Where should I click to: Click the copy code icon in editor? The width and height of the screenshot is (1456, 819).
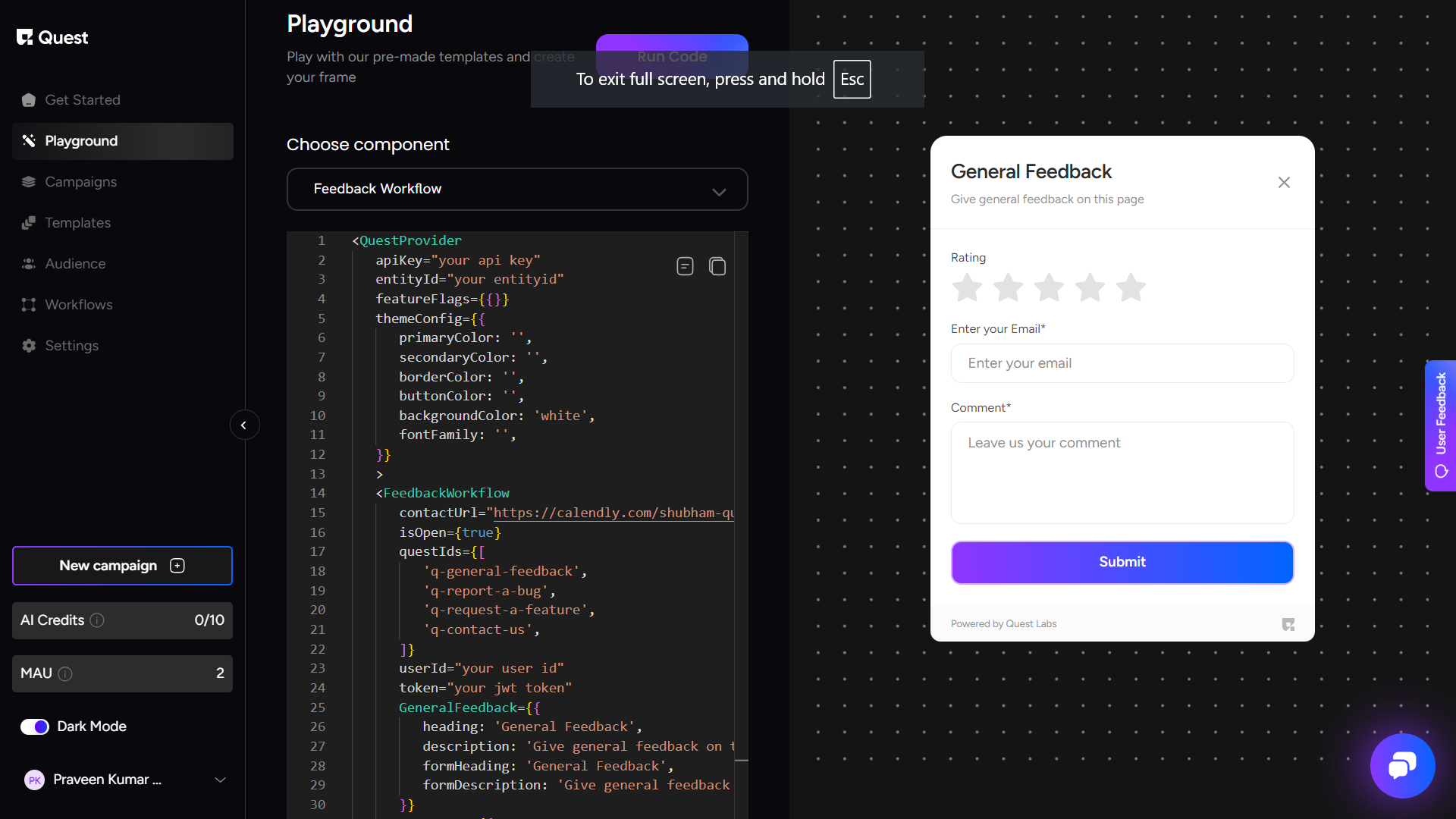click(717, 266)
